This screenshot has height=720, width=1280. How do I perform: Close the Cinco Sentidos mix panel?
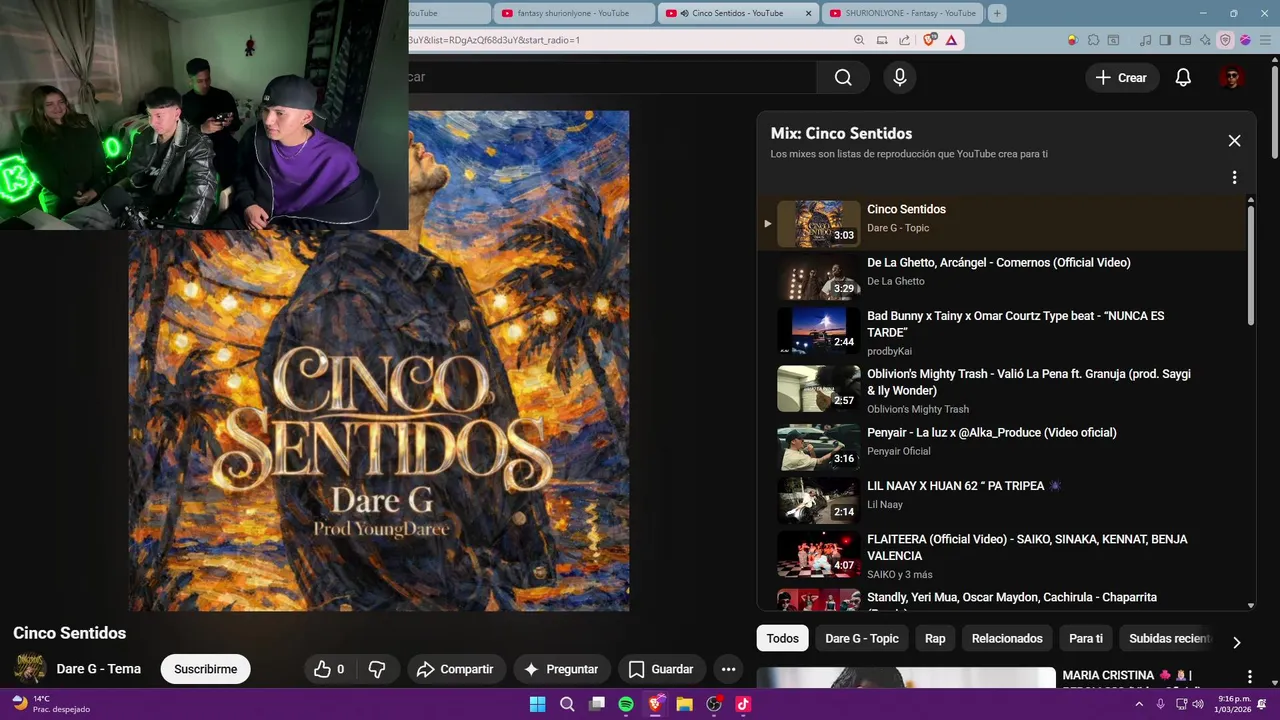(x=1234, y=141)
